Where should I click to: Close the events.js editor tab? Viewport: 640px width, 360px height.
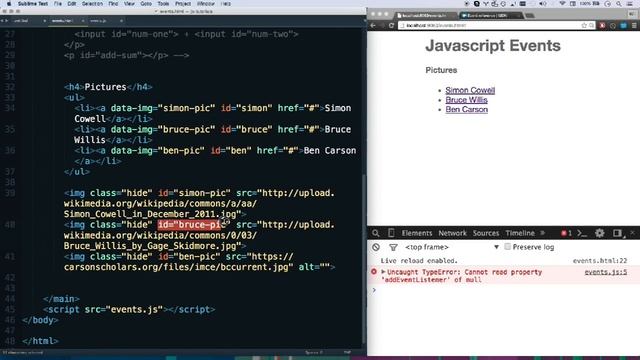point(121,20)
